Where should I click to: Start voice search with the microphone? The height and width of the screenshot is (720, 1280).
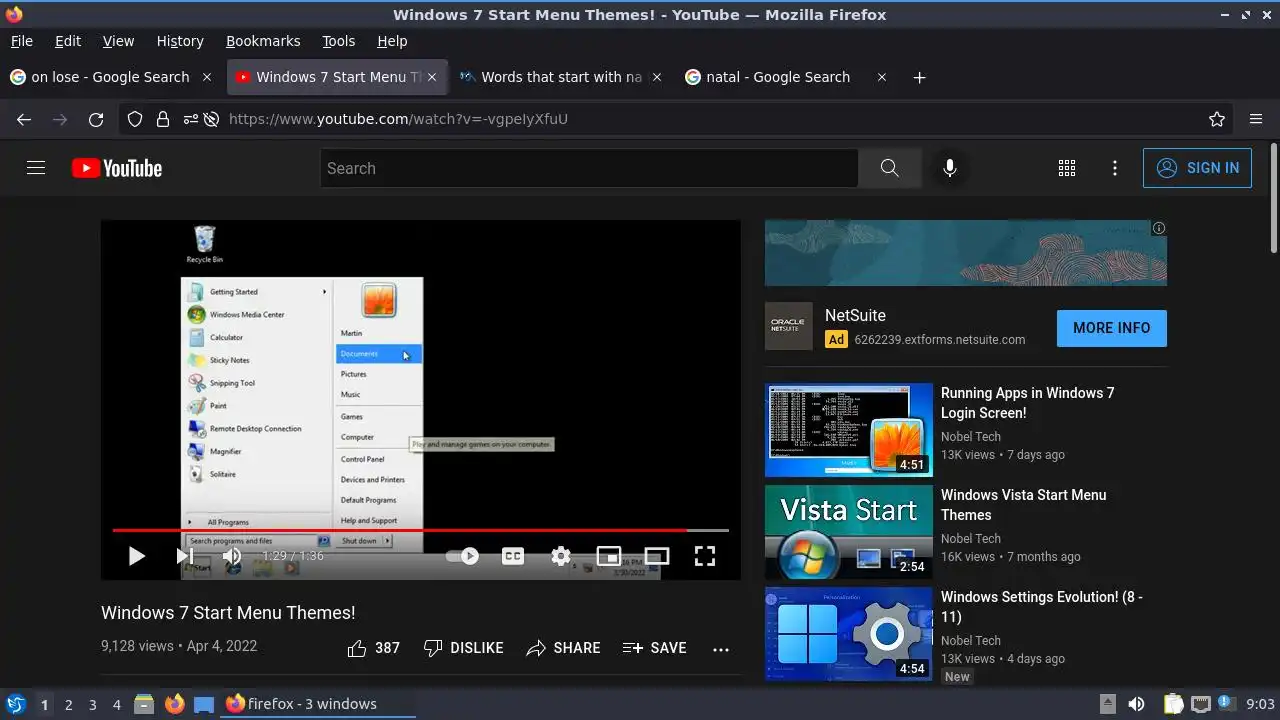point(950,168)
